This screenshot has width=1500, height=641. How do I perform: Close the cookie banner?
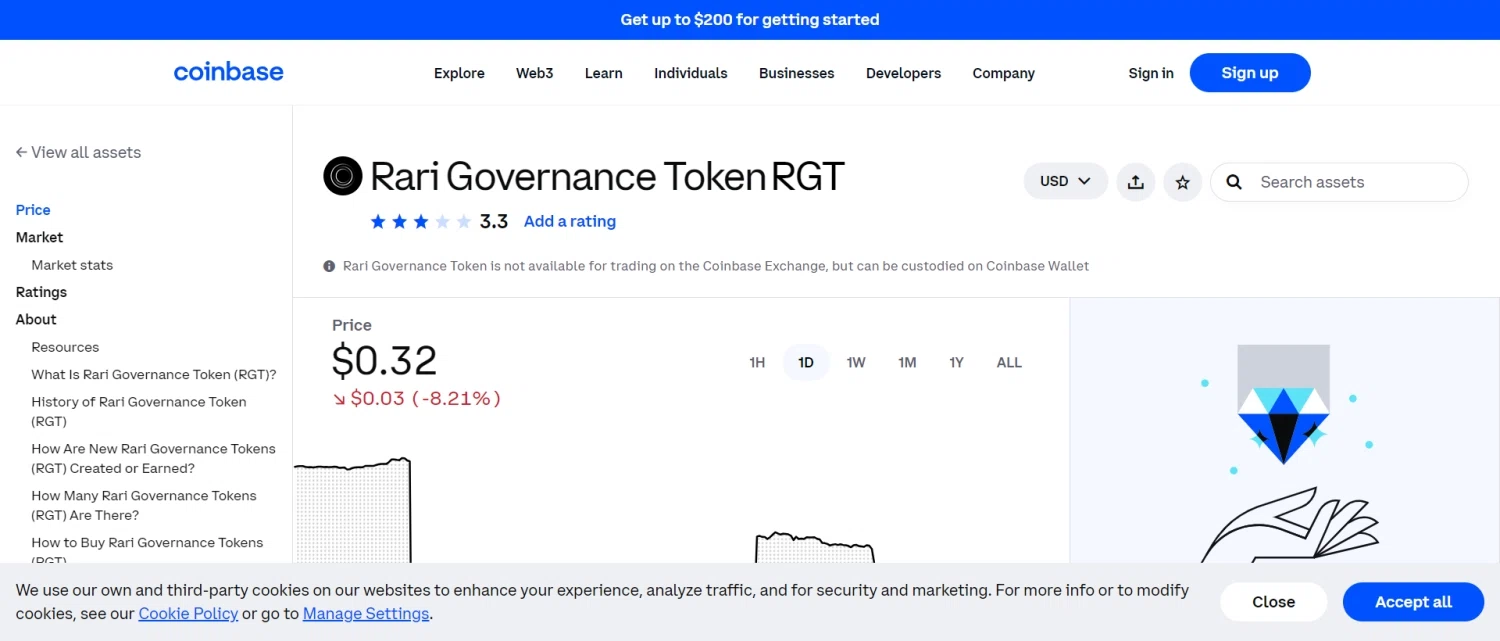click(1273, 602)
